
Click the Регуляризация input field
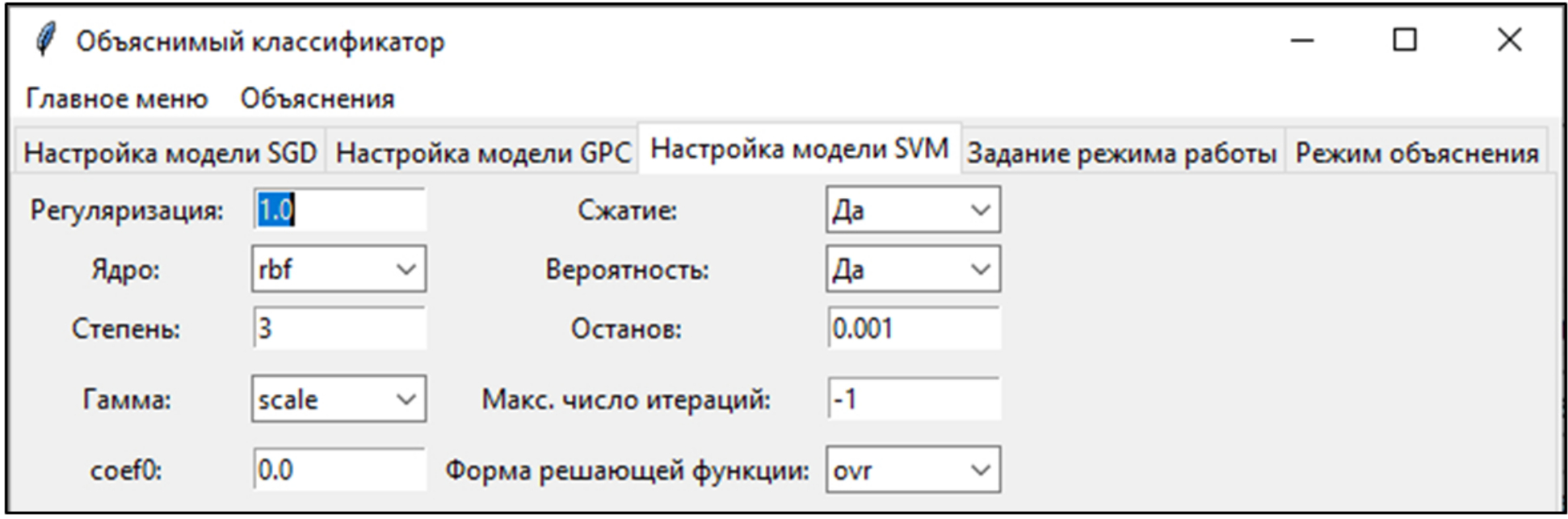tap(339, 210)
